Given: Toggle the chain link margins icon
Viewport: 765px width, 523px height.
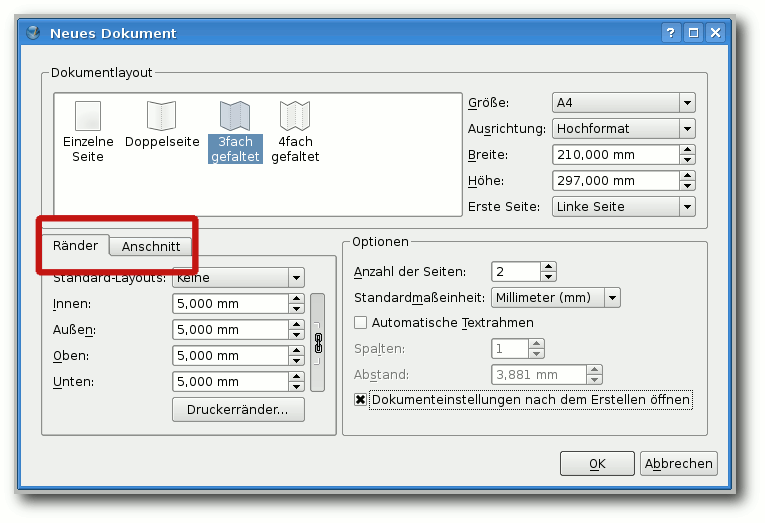Looking at the screenshot, I should click(x=318, y=342).
